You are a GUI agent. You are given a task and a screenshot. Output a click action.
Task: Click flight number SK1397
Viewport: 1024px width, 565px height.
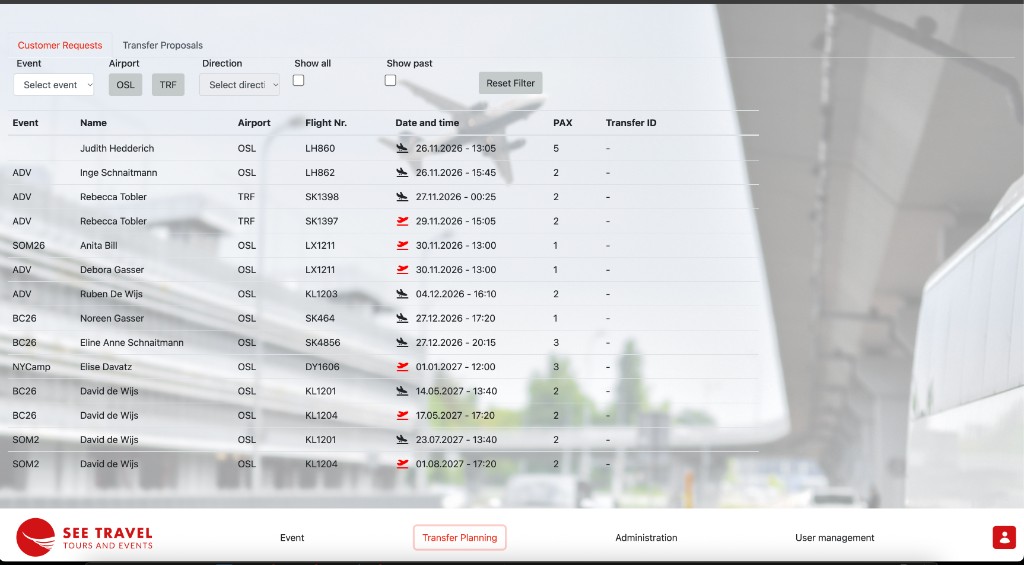click(321, 221)
